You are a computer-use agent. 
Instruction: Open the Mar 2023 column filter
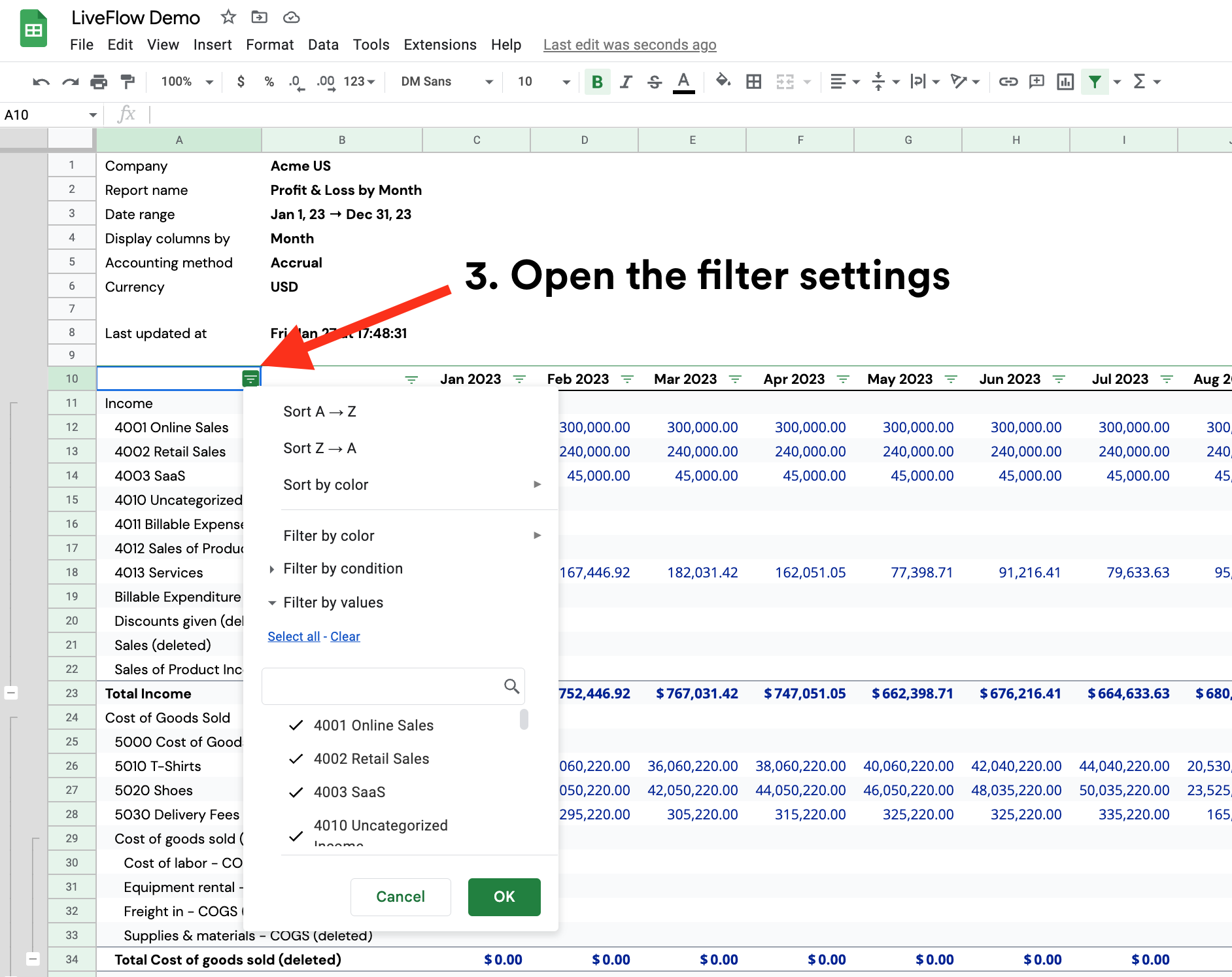(735, 379)
